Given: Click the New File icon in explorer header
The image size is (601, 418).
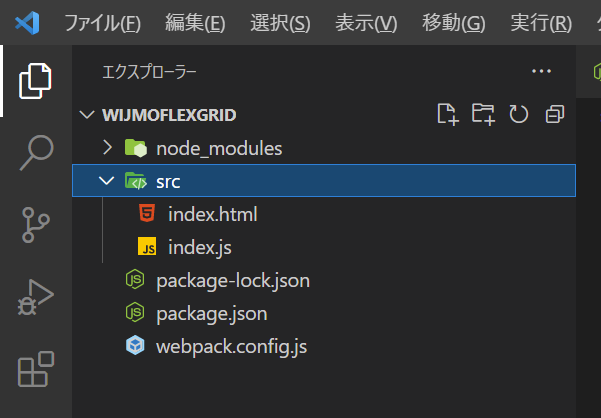Looking at the screenshot, I should coord(448,114).
